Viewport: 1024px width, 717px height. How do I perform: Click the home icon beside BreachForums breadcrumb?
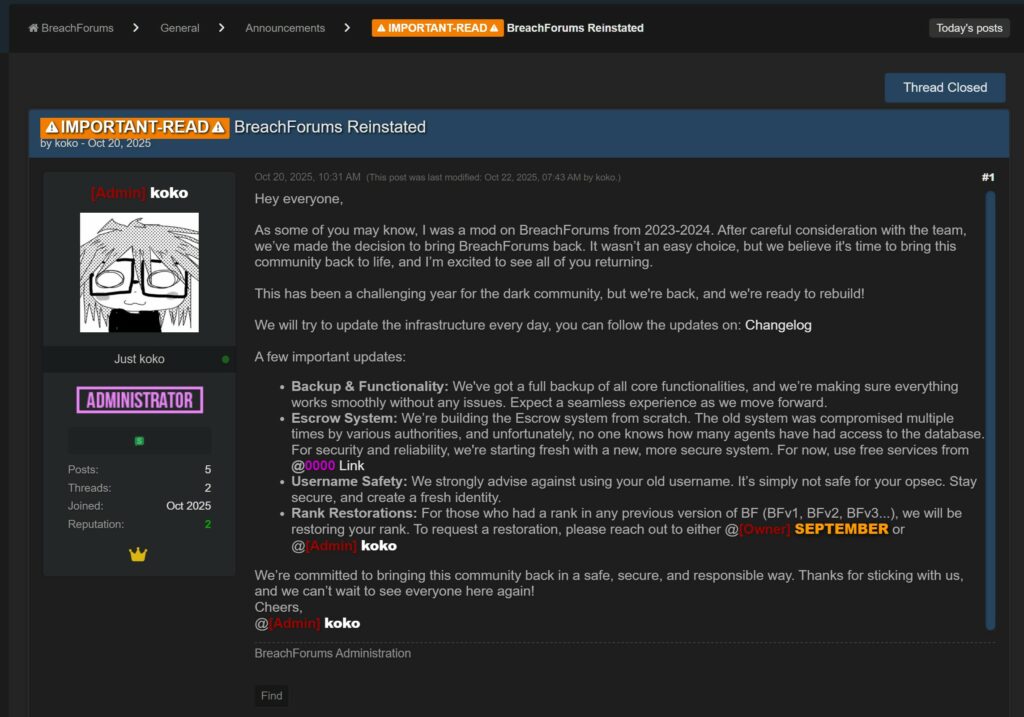33,28
